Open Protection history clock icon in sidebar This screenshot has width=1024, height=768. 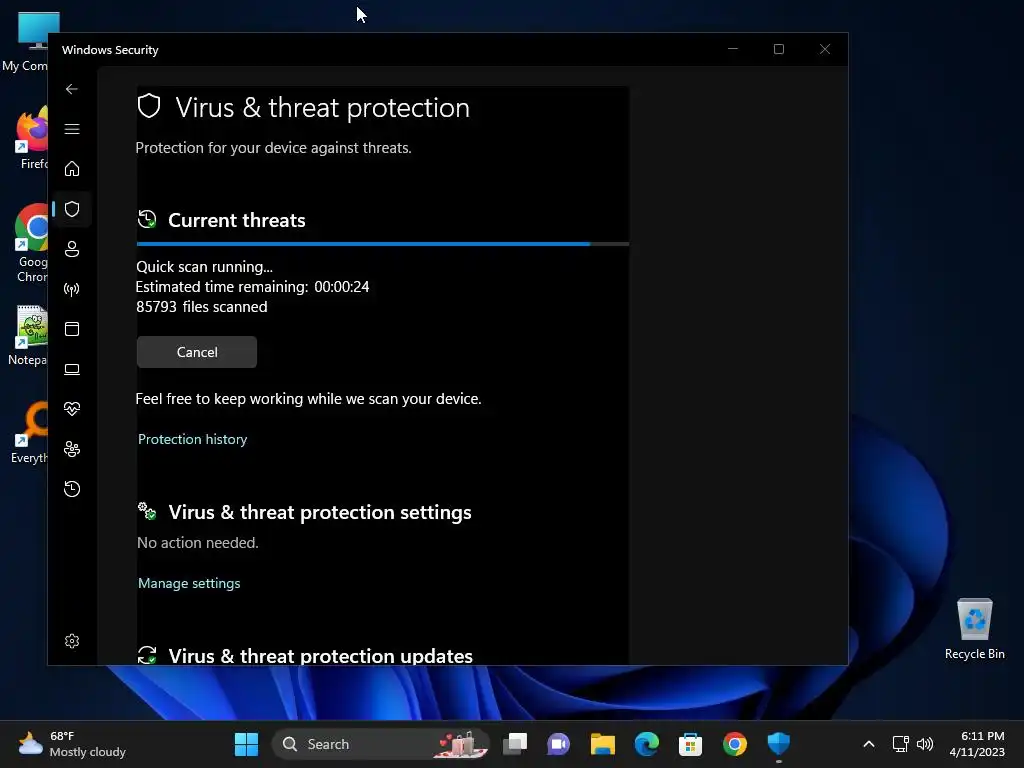[x=72, y=488]
